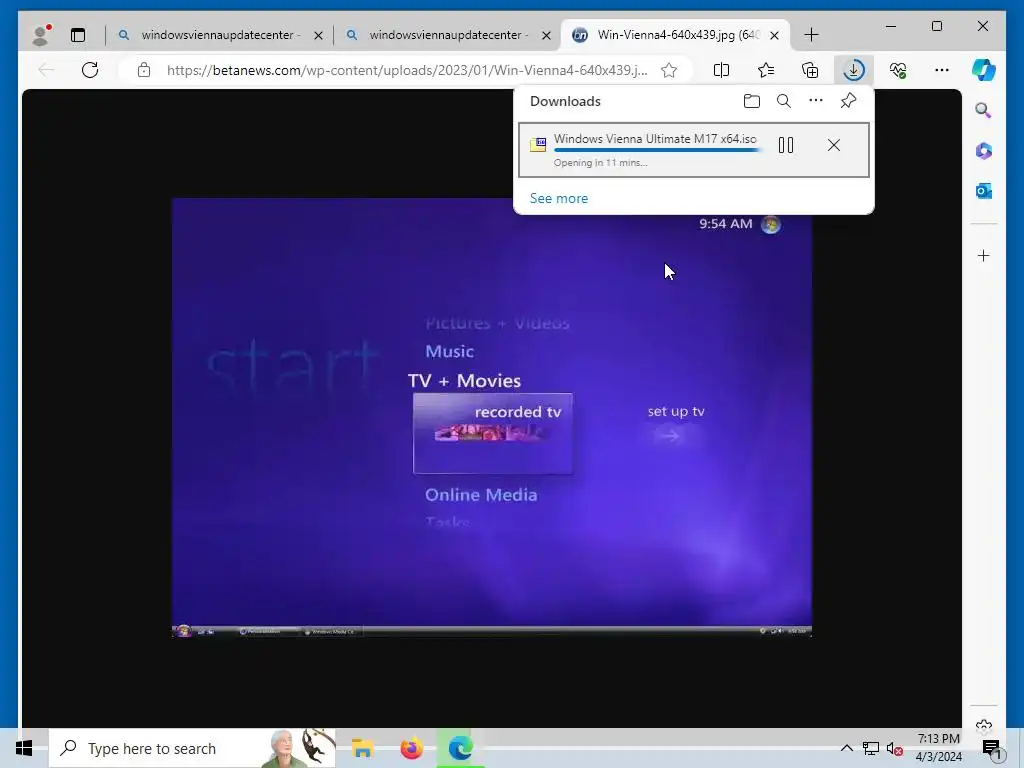1024x768 pixels.
Task: Click the taskbar search box
Action: [x=192, y=748]
